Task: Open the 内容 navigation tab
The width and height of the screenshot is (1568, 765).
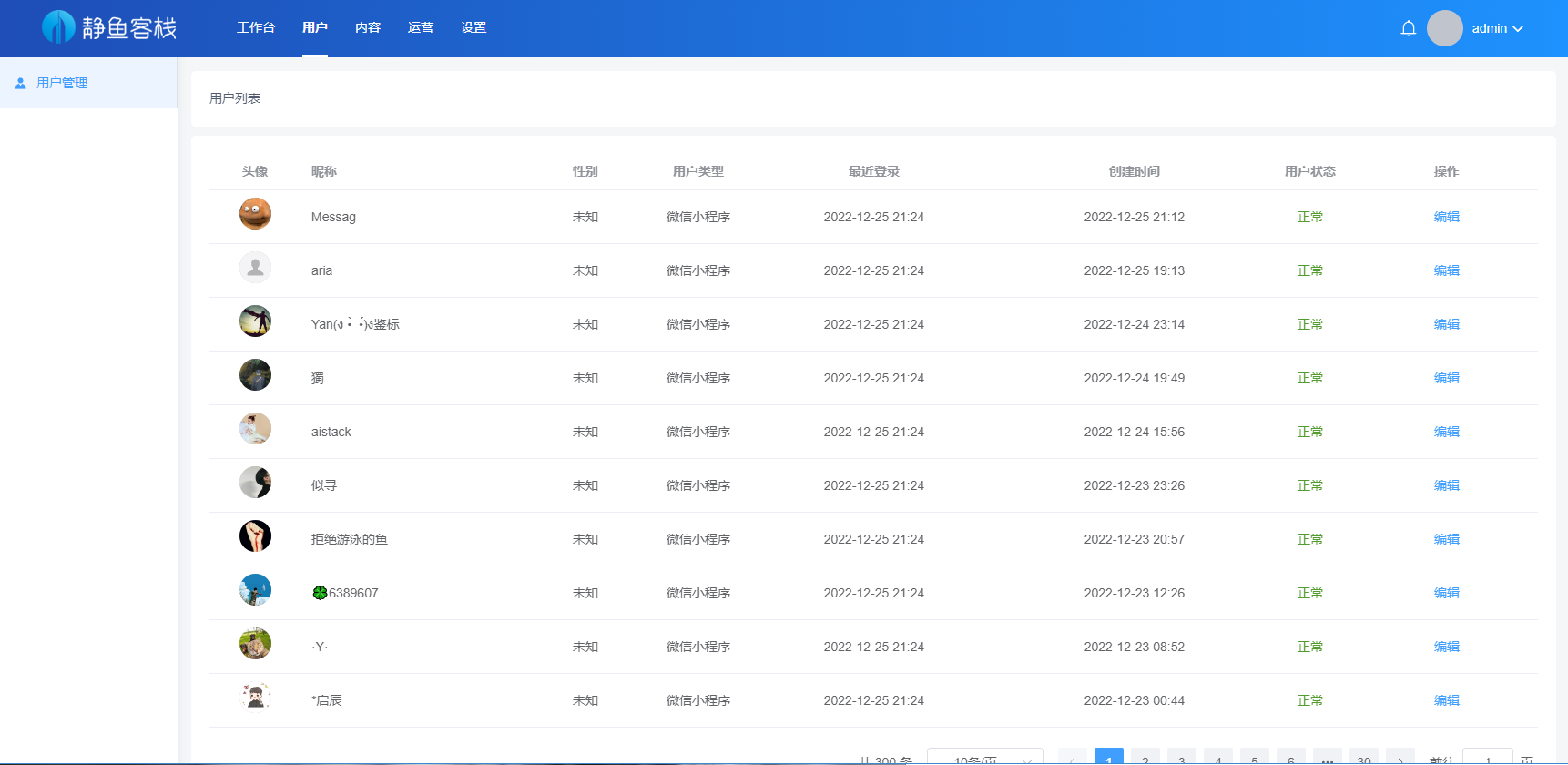Action: 368,28
